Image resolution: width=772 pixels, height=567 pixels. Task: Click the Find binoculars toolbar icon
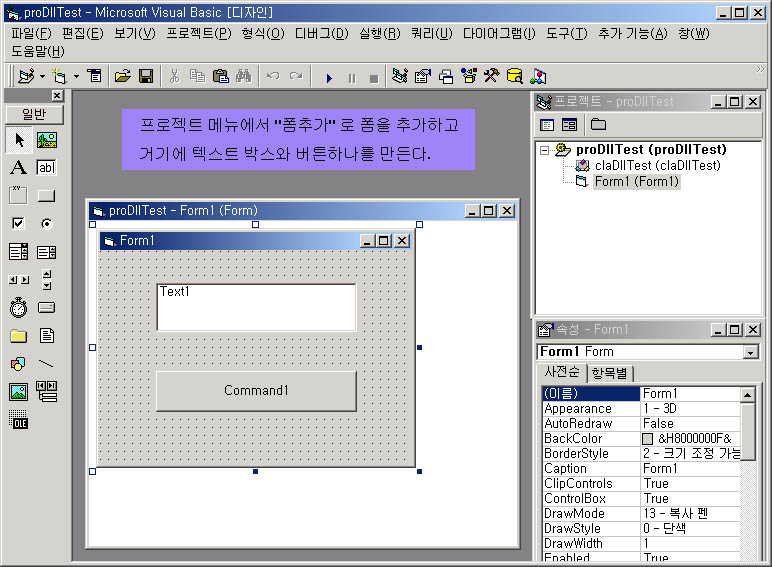pyautogui.click(x=243, y=76)
